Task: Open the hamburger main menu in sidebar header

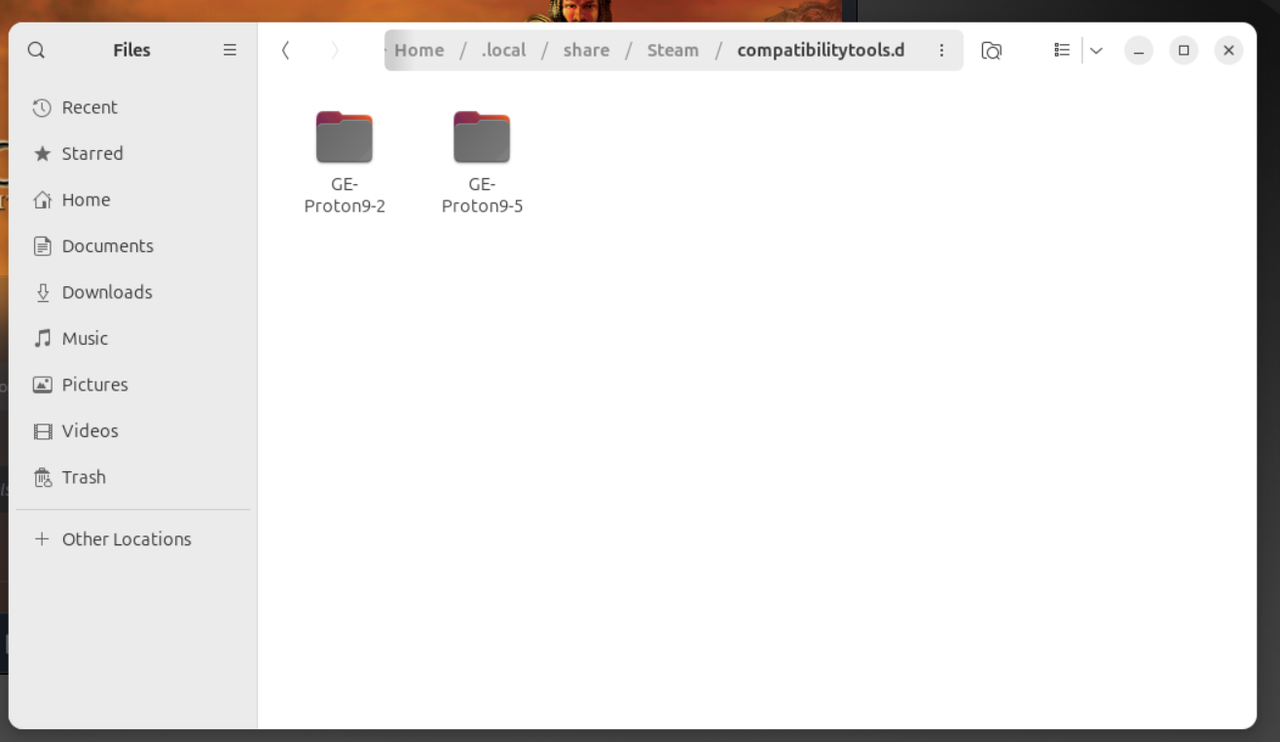Action: pos(230,50)
